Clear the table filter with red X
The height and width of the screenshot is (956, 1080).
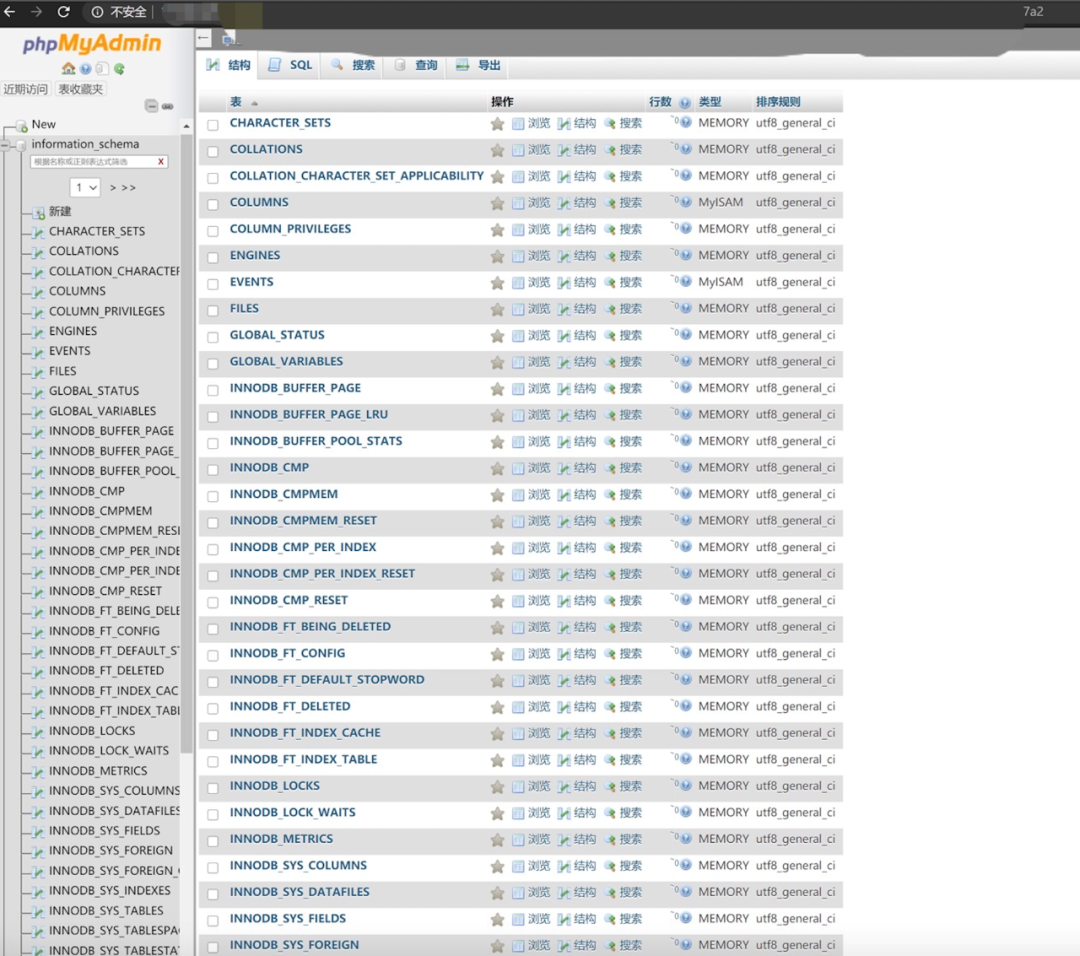pyautogui.click(x=160, y=161)
